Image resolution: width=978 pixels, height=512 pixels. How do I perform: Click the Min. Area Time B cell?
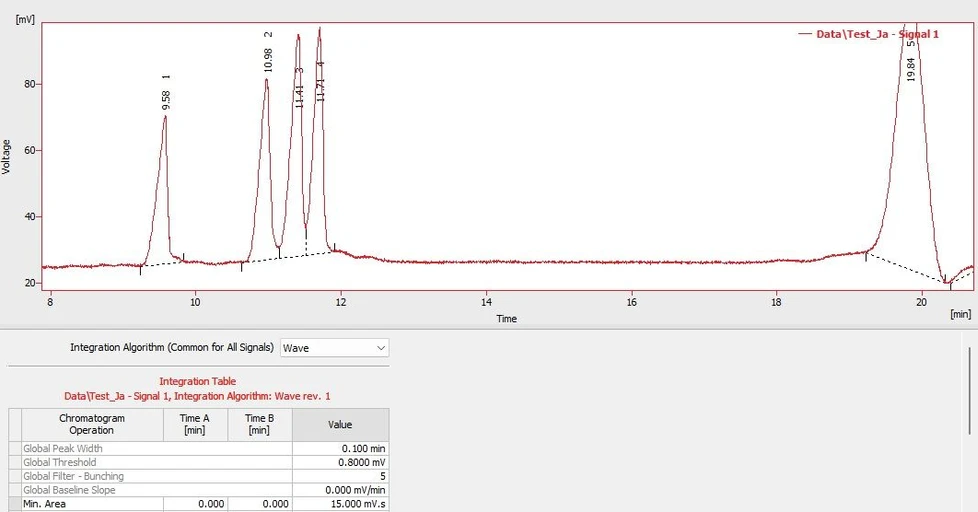259,505
